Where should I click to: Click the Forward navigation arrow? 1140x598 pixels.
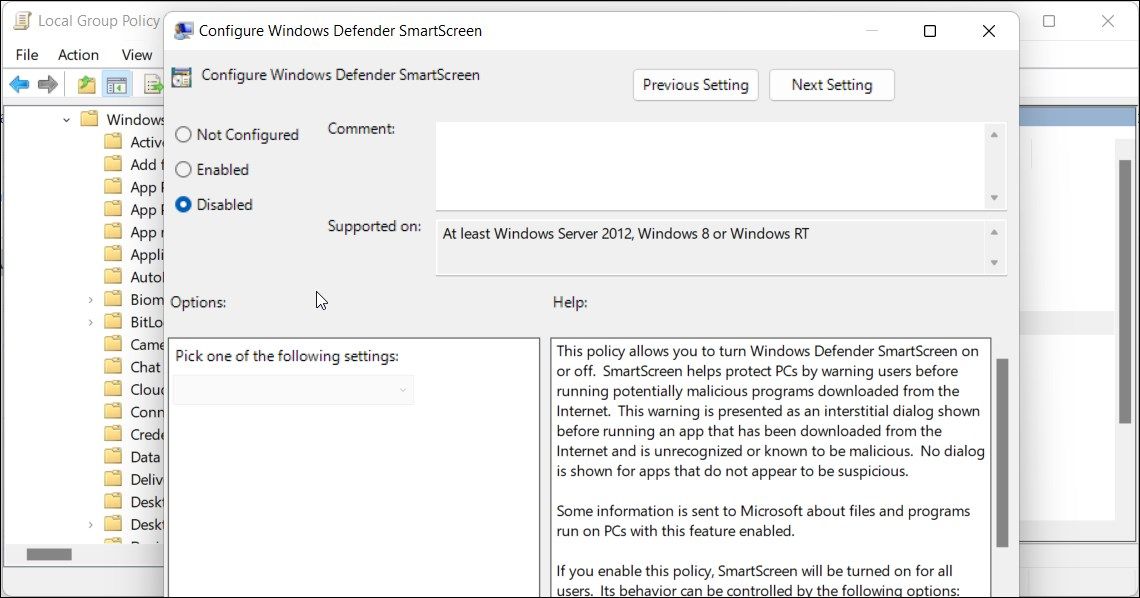46,84
